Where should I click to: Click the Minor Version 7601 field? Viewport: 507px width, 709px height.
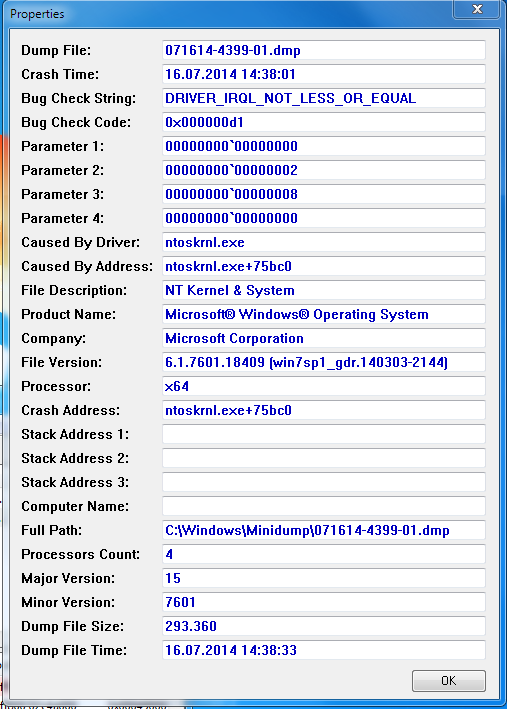[324, 602]
